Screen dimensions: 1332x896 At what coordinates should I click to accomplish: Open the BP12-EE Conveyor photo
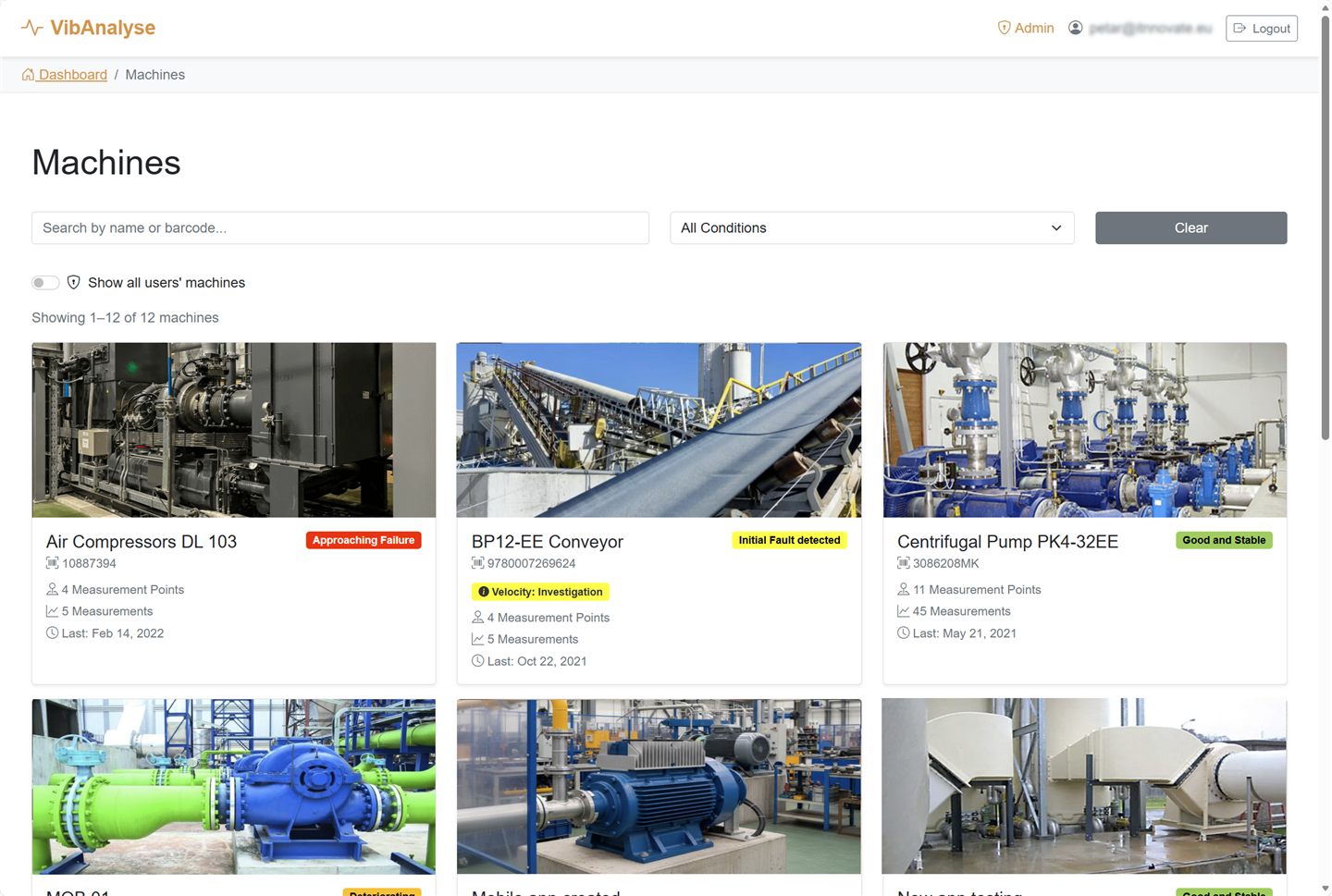[659, 430]
